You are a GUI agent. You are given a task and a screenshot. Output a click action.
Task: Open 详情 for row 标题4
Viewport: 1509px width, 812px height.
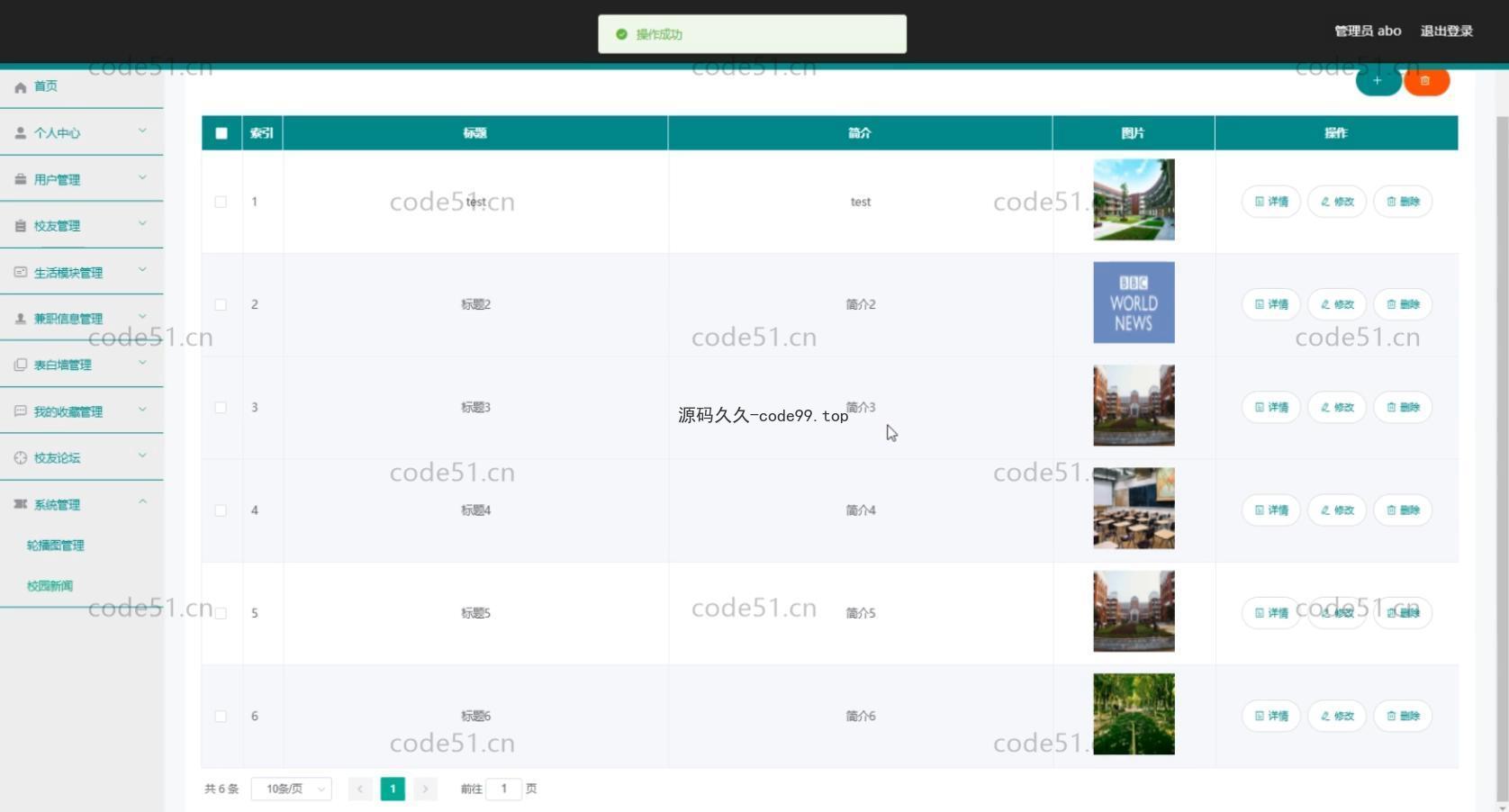point(1271,510)
